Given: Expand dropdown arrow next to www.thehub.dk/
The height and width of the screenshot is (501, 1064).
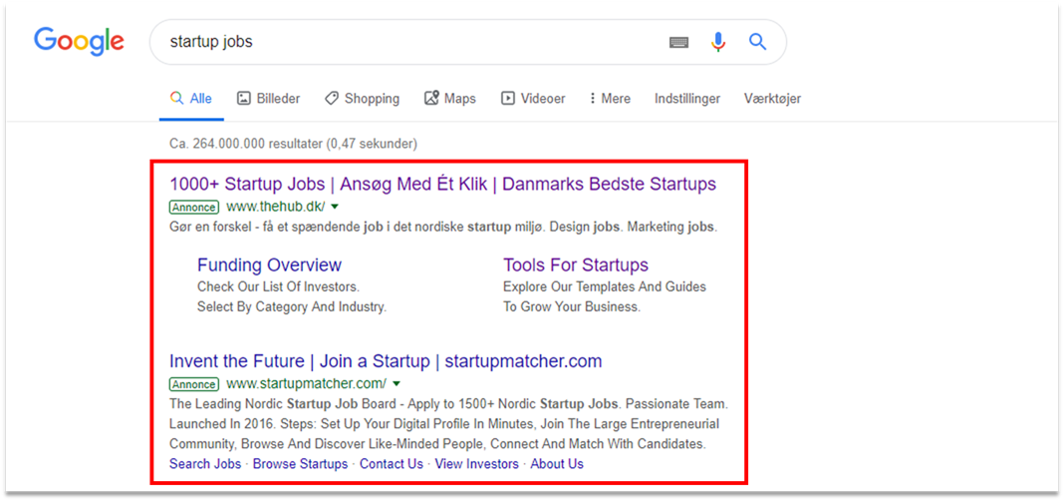Looking at the screenshot, I should coord(334,206).
